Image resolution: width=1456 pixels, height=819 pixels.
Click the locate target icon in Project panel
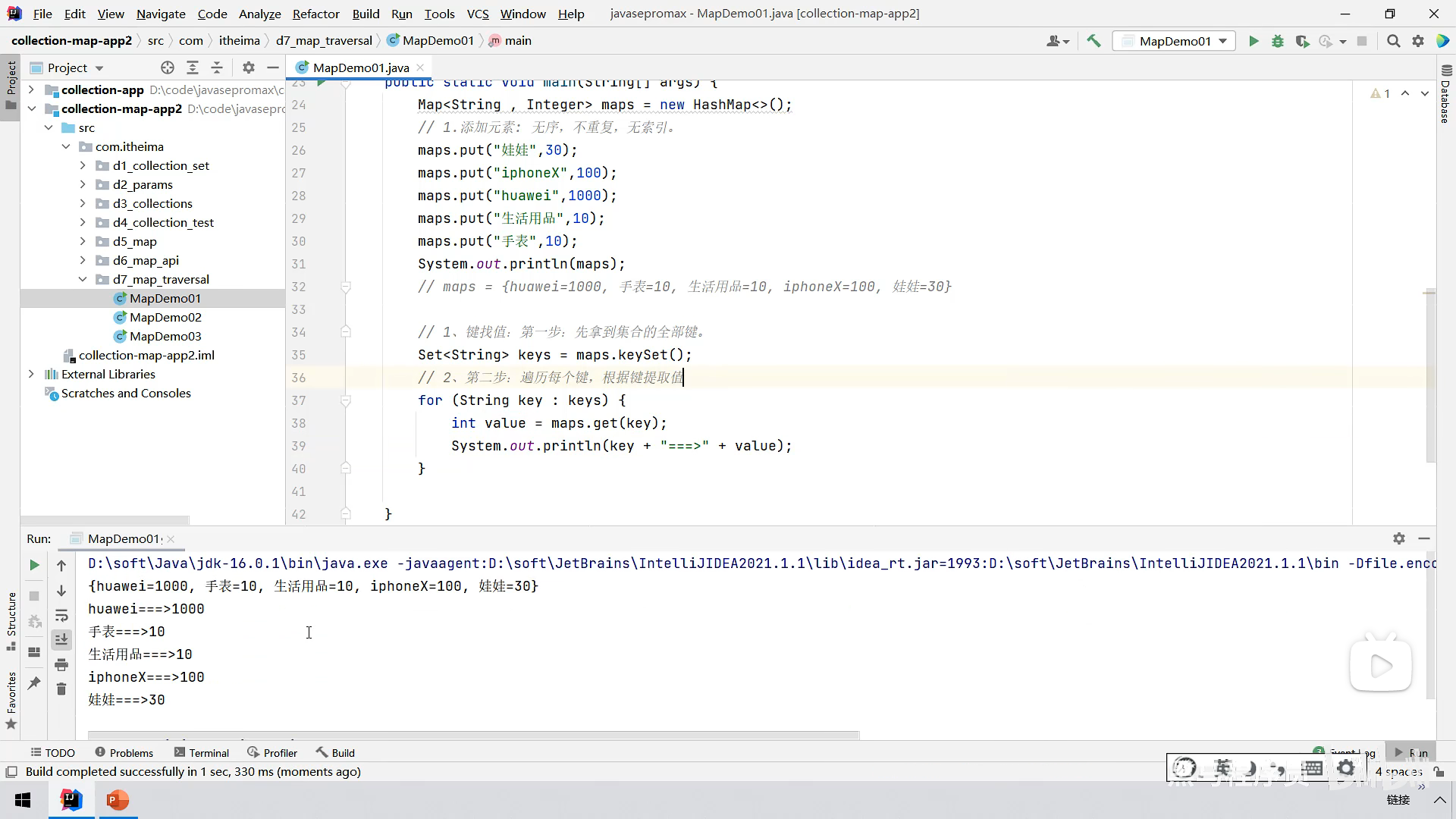pos(168,67)
